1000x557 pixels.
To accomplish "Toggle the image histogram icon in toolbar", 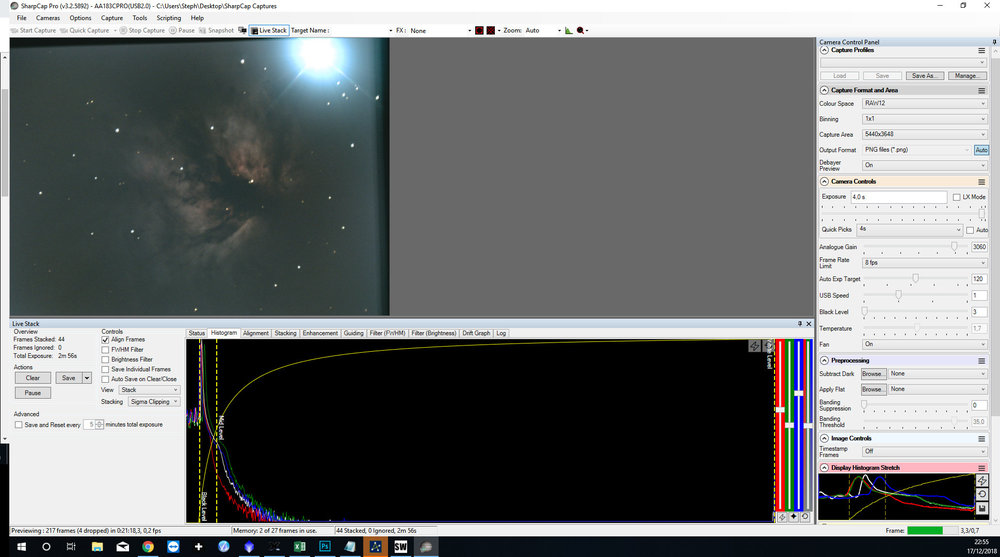I will tap(568, 30).
